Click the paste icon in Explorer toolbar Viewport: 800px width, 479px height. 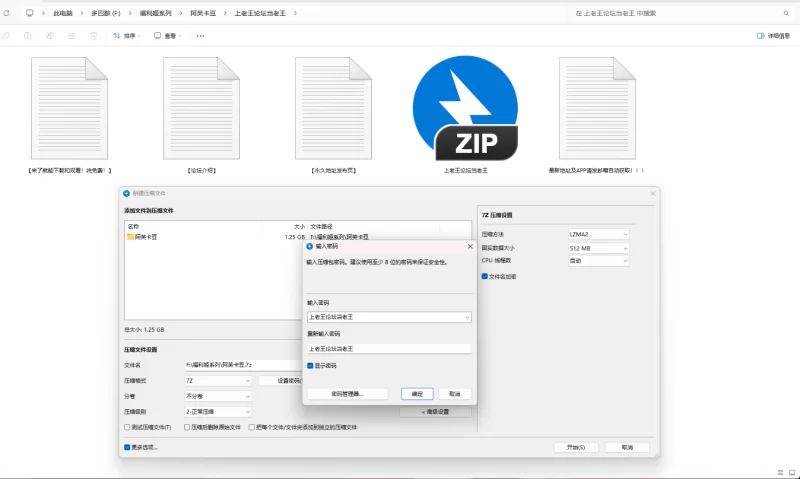[28, 36]
